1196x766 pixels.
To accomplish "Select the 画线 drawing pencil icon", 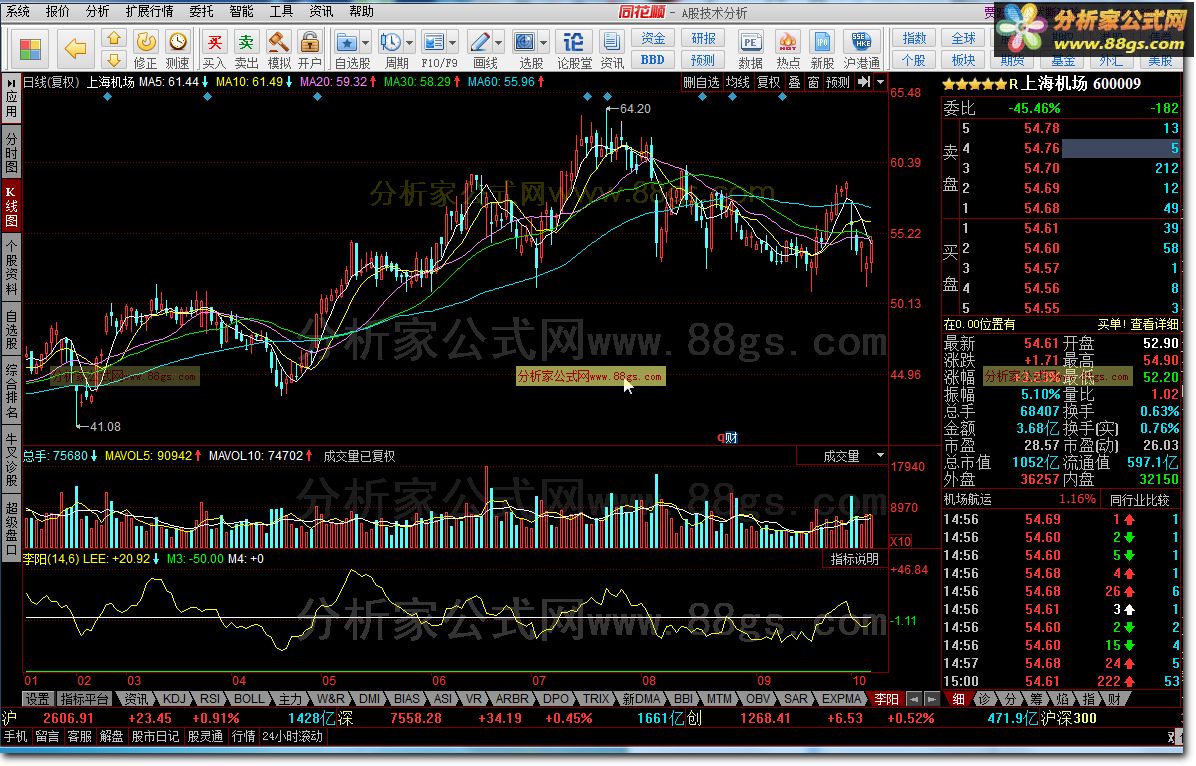I will coord(480,42).
